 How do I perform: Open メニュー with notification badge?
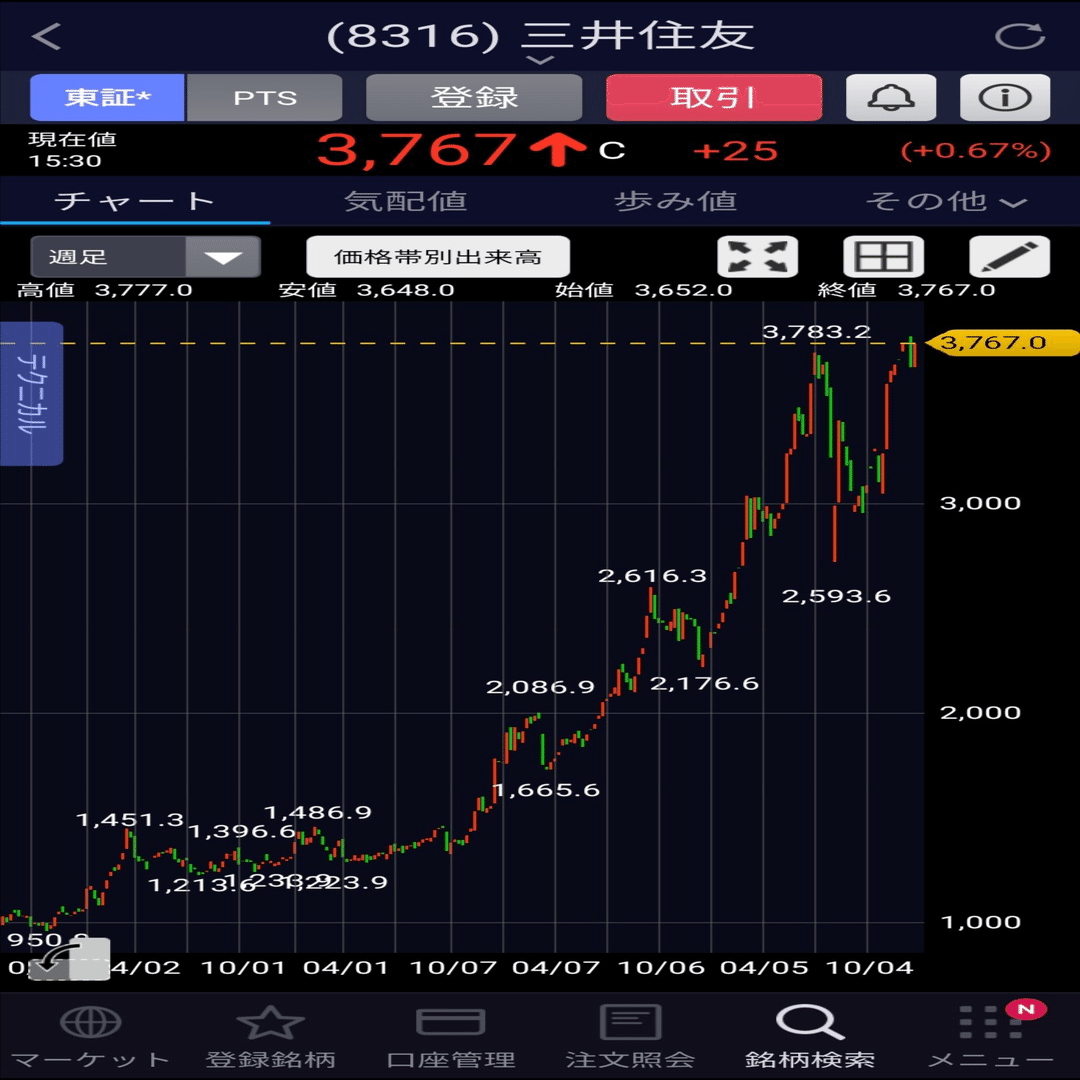[x=990, y=1037]
